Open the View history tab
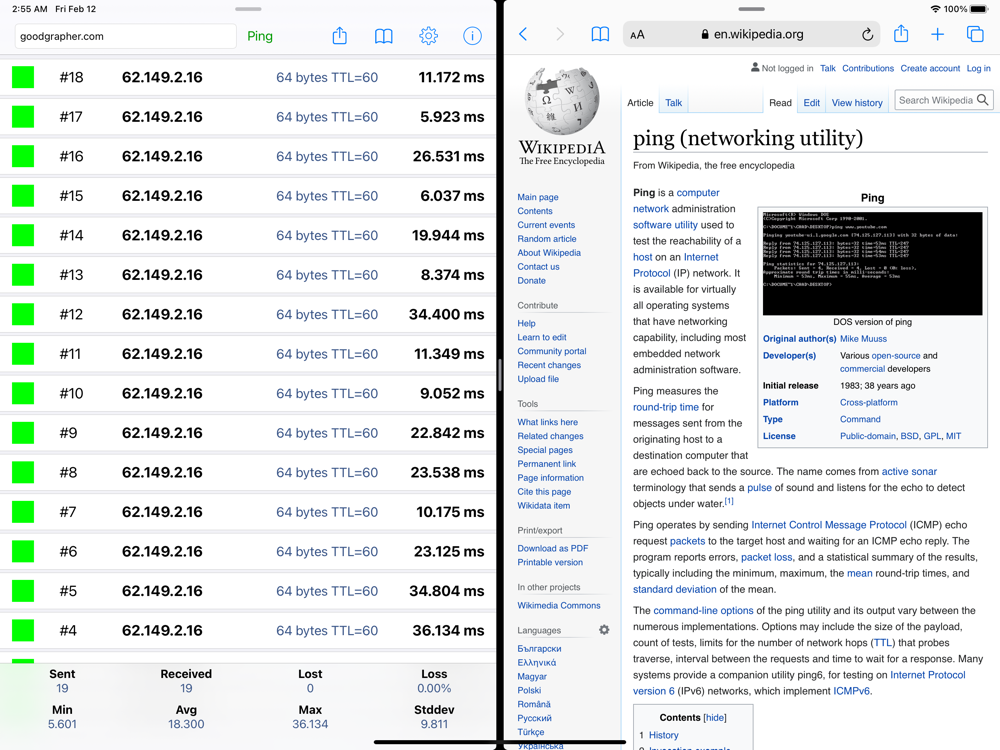 pos(857,103)
